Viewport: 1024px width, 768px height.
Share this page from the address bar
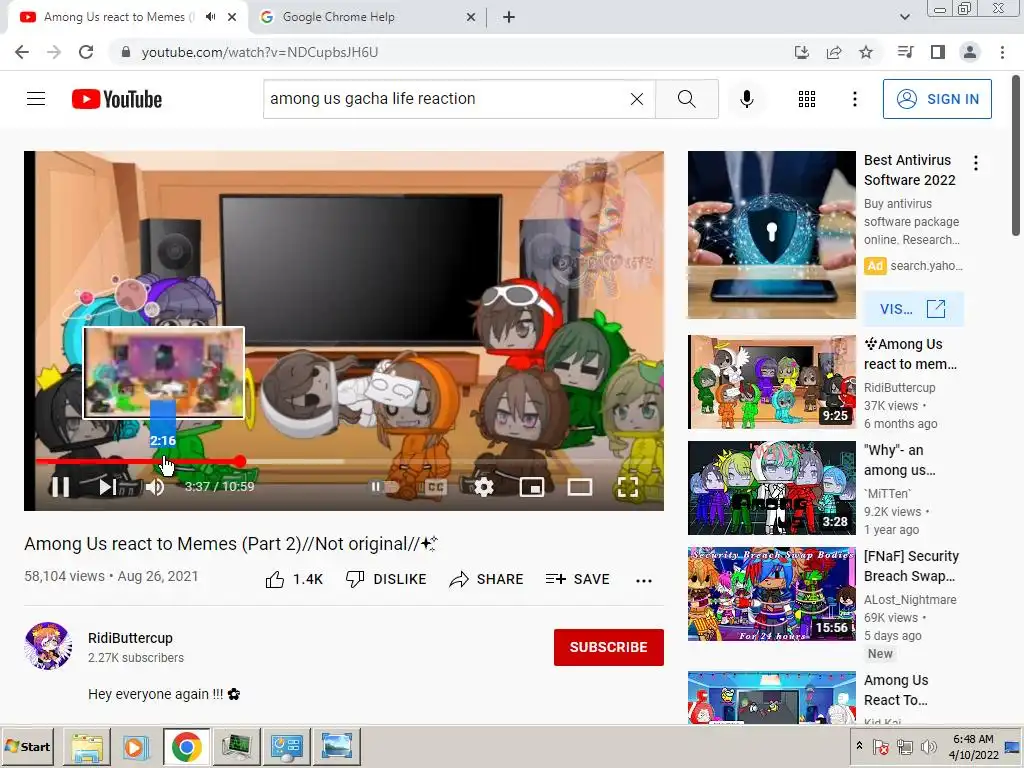(x=834, y=52)
